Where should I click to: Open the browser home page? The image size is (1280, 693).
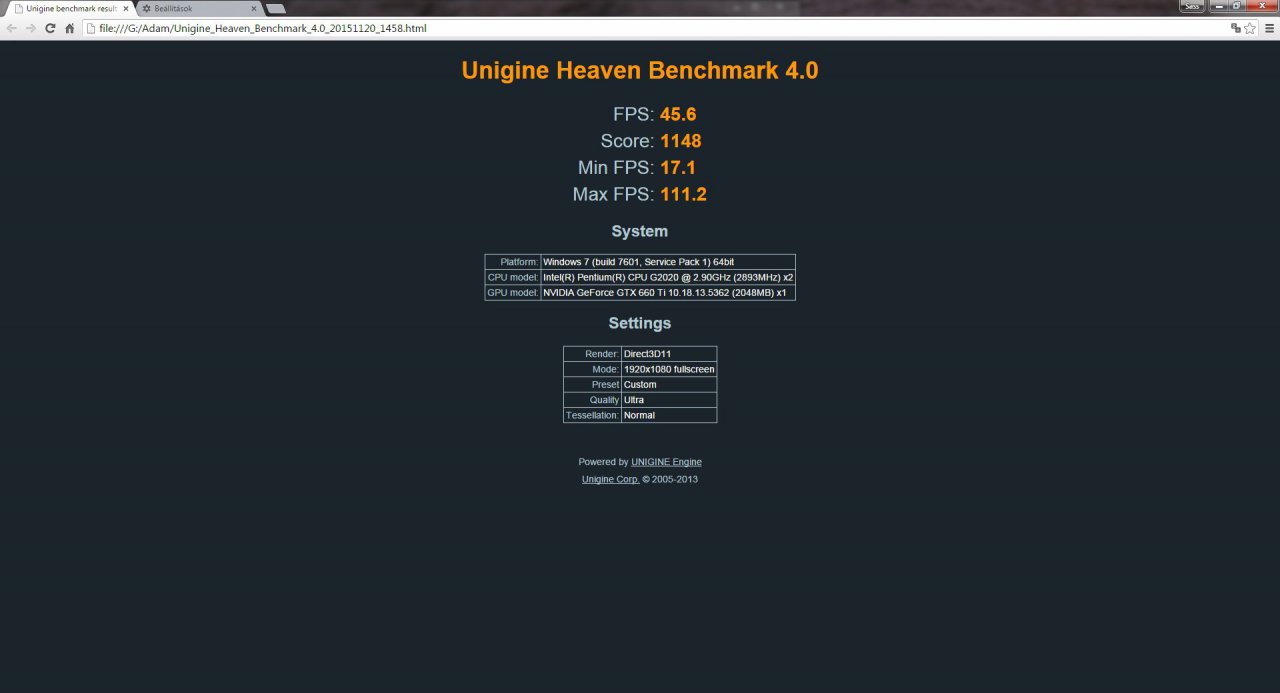(x=69, y=28)
